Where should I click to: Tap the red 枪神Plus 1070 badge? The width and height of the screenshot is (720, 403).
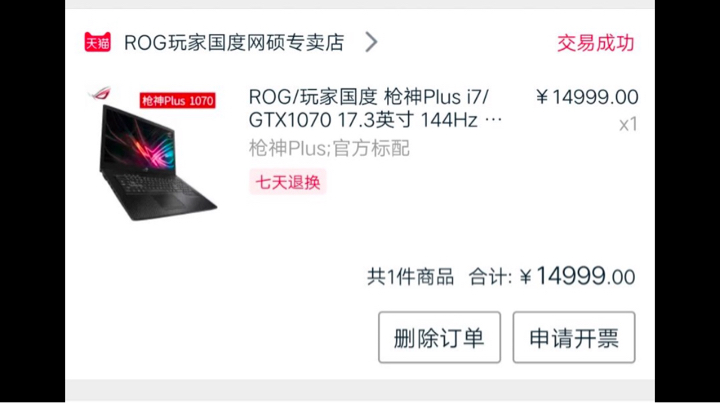(x=178, y=101)
